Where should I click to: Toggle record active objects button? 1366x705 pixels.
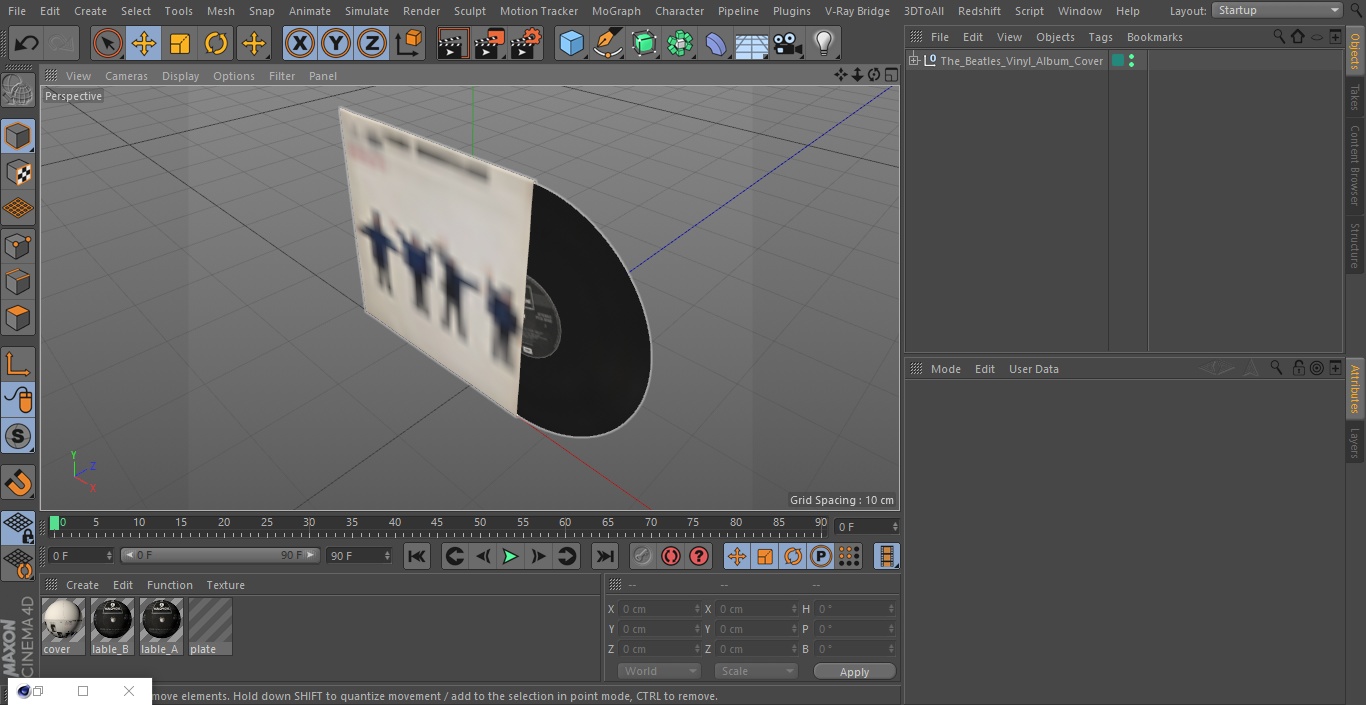click(642, 556)
